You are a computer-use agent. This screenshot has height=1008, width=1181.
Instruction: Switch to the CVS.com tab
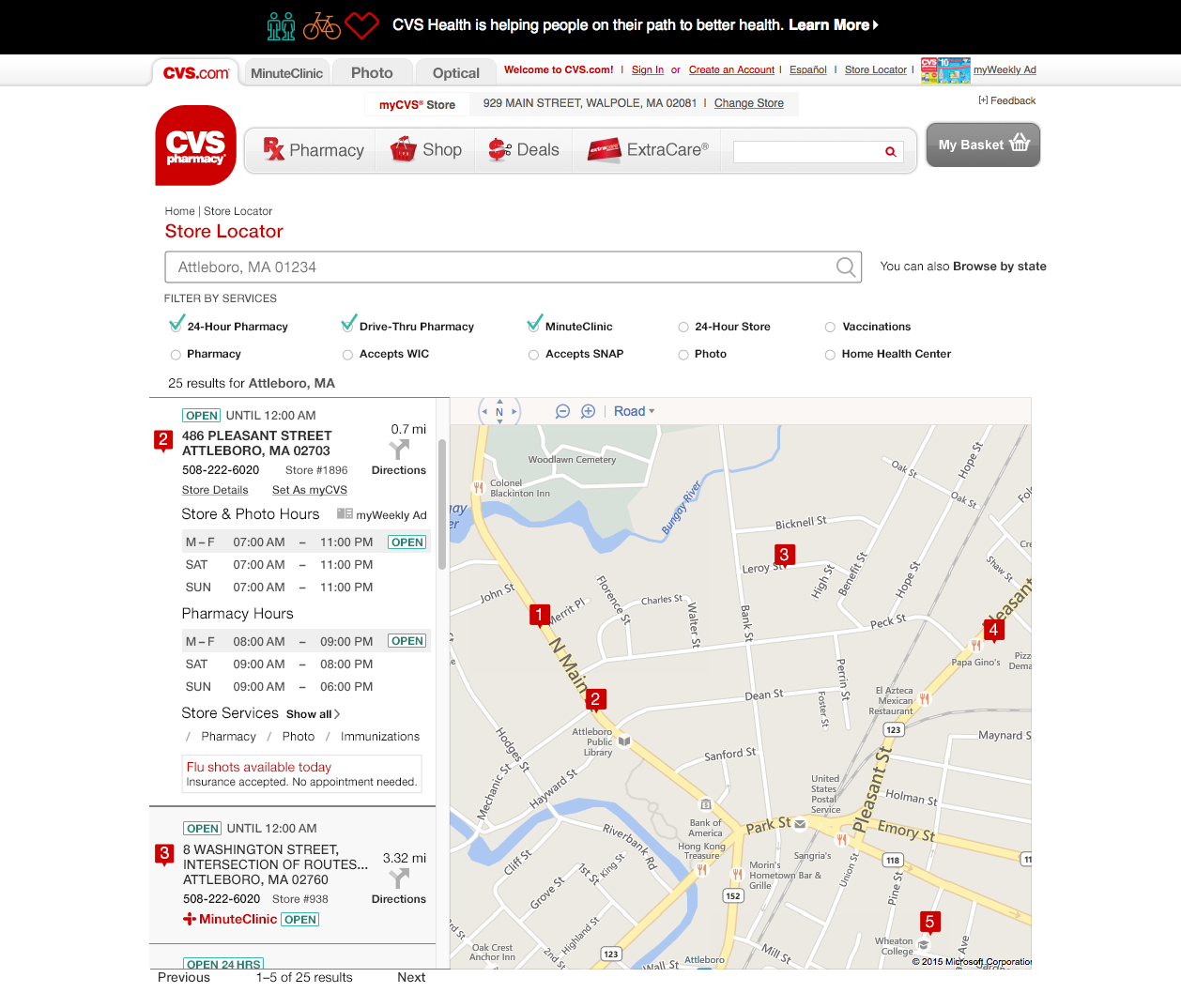click(x=196, y=73)
